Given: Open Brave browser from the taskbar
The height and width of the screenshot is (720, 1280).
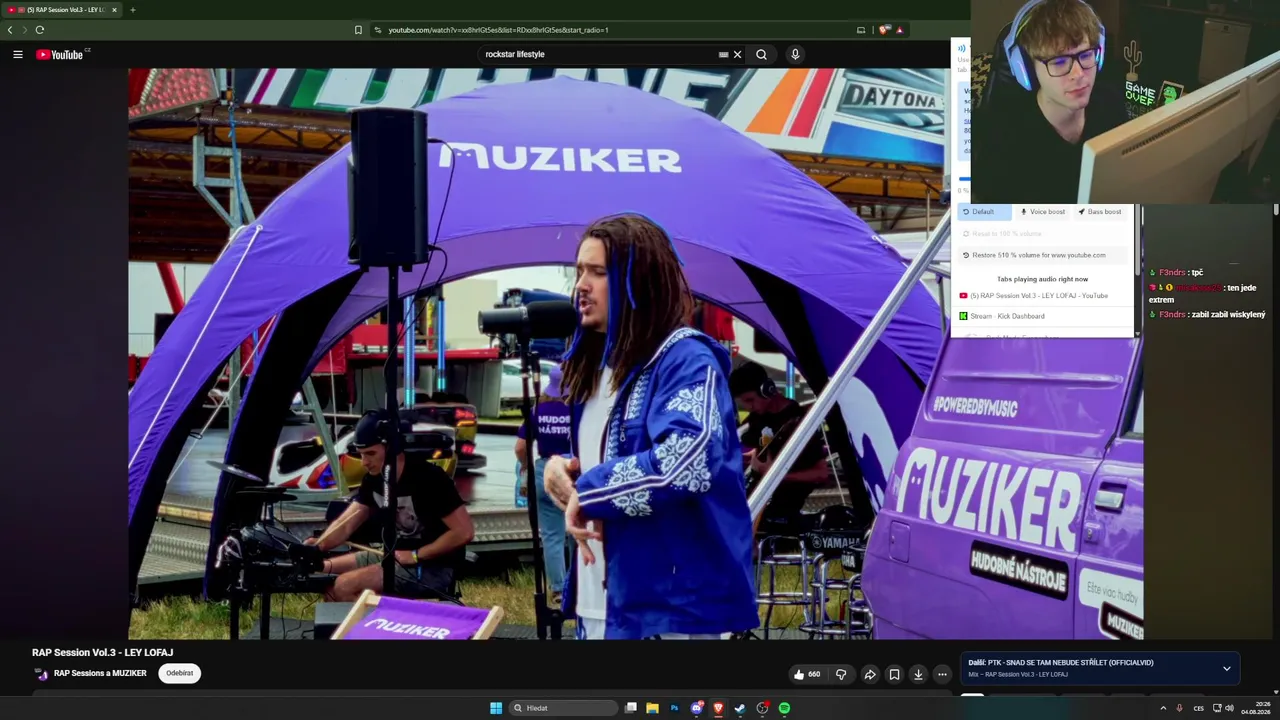Looking at the screenshot, I should pyautogui.click(x=718, y=708).
